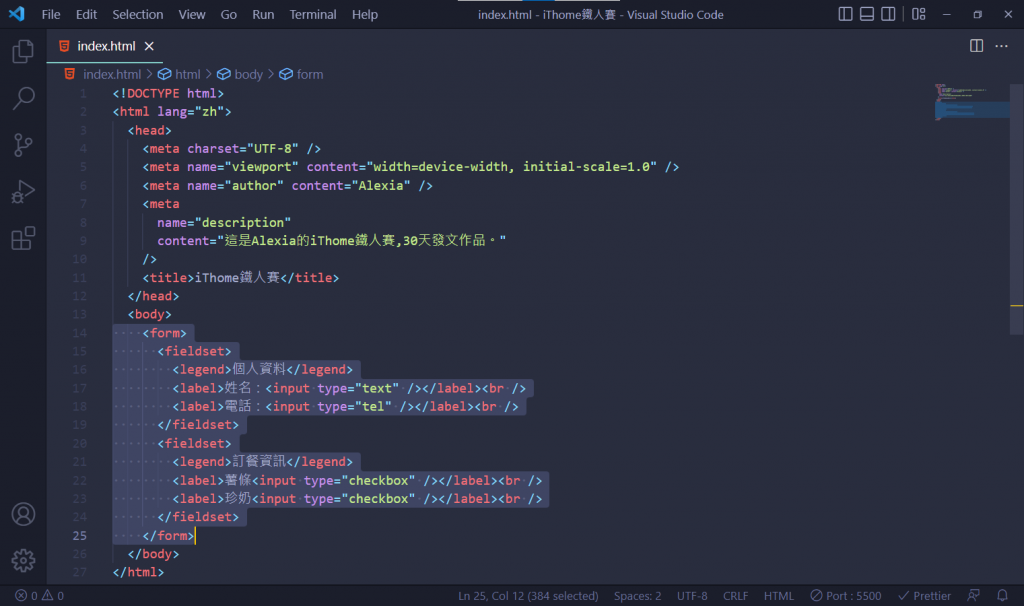
Task: Open the Selection menu
Action: [138, 14]
